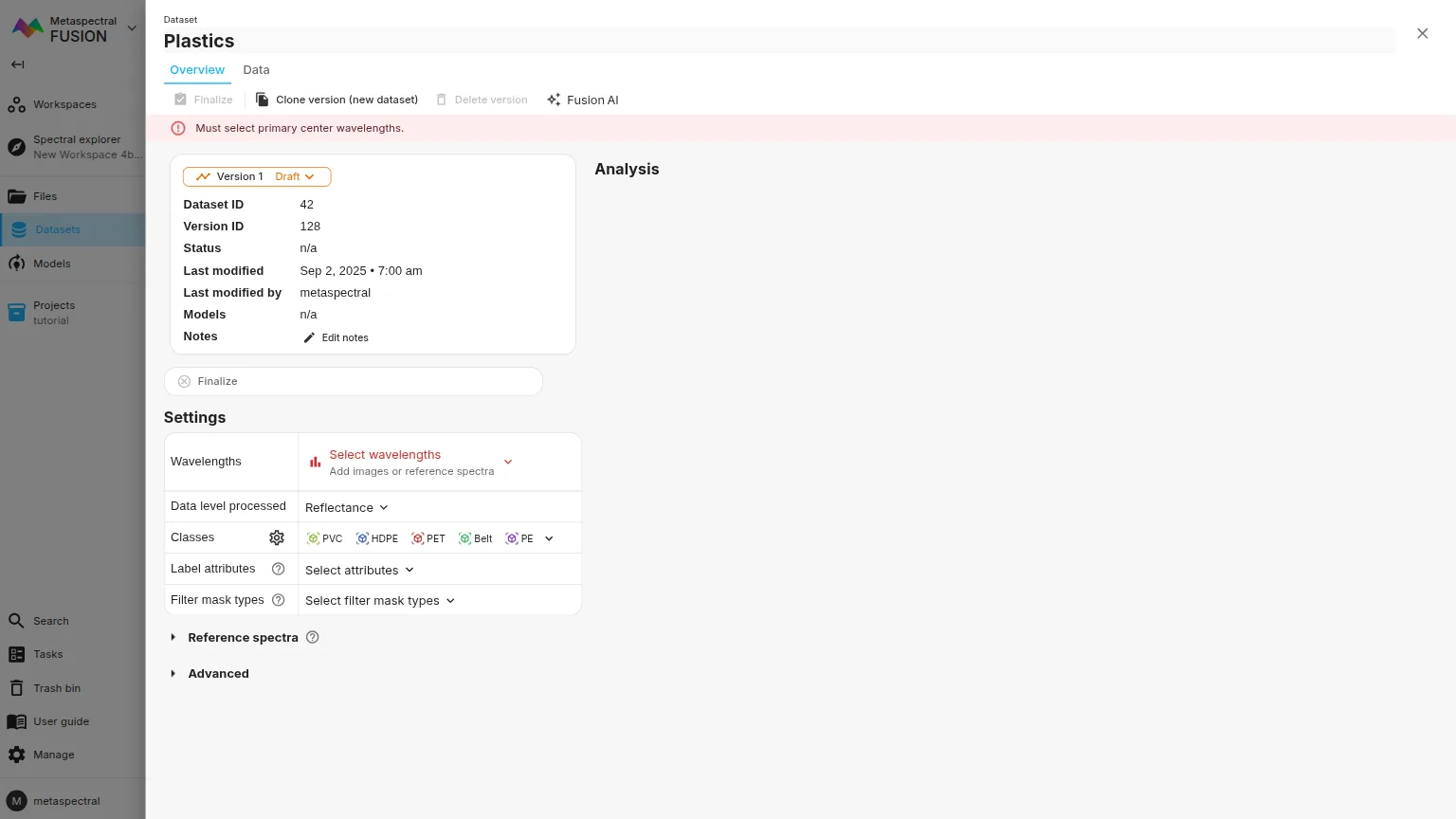
Task: Click help icon next to Label attributes
Action: tap(278, 569)
